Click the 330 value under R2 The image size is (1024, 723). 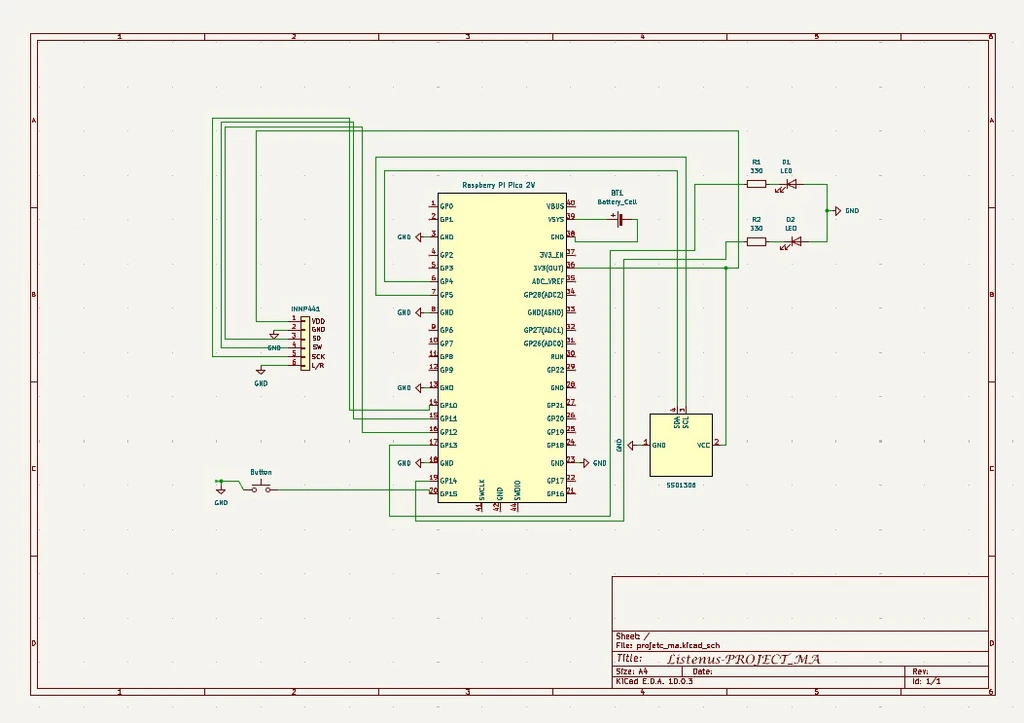pyautogui.click(x=756, y=229)
